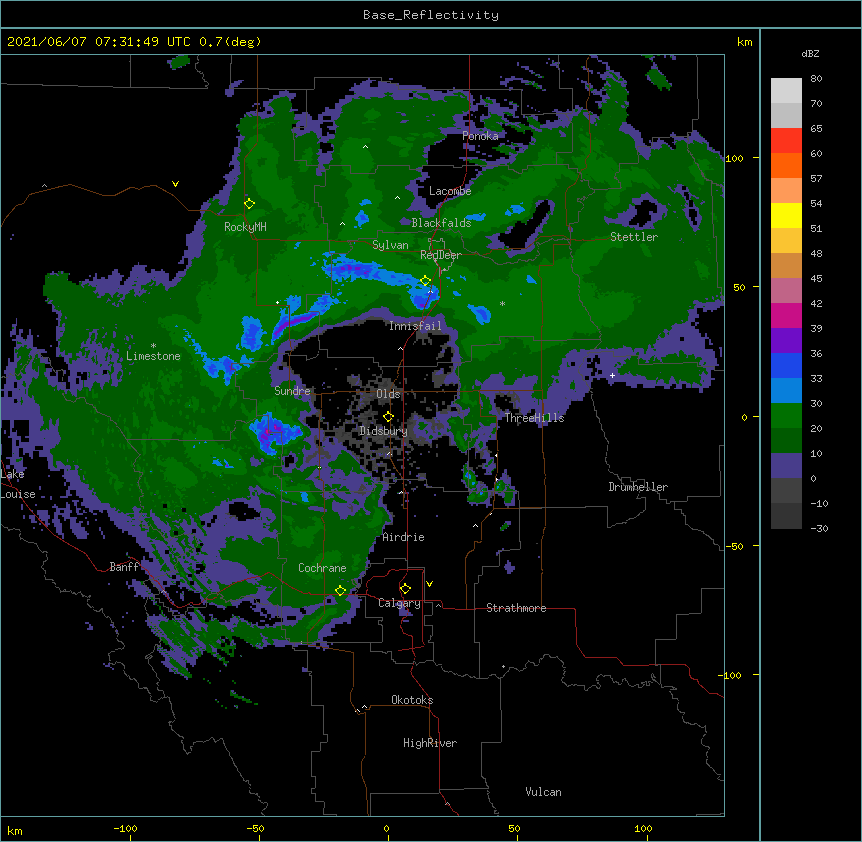This screenshot has width=862, height=842.
Task: Click the asterisk marker above Limestone
Action: tap(153, 346)
